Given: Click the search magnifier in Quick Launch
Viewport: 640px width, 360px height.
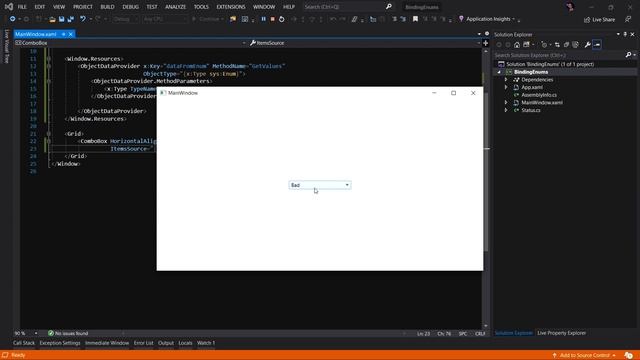Looking at the screenshot, I should coord(389,7).
